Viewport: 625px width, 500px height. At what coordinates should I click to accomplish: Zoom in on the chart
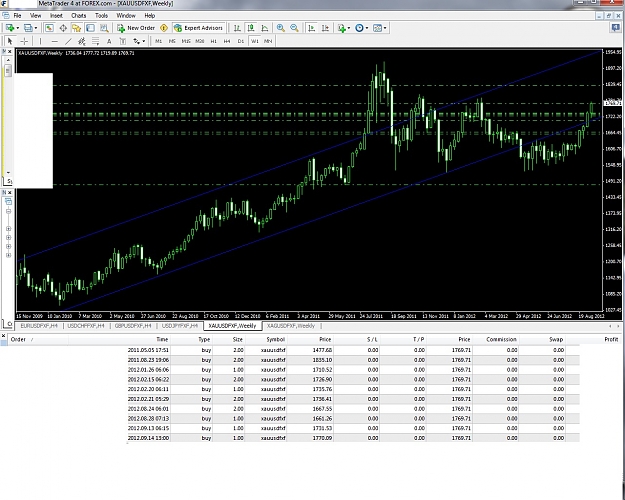(x=281, y=28)
